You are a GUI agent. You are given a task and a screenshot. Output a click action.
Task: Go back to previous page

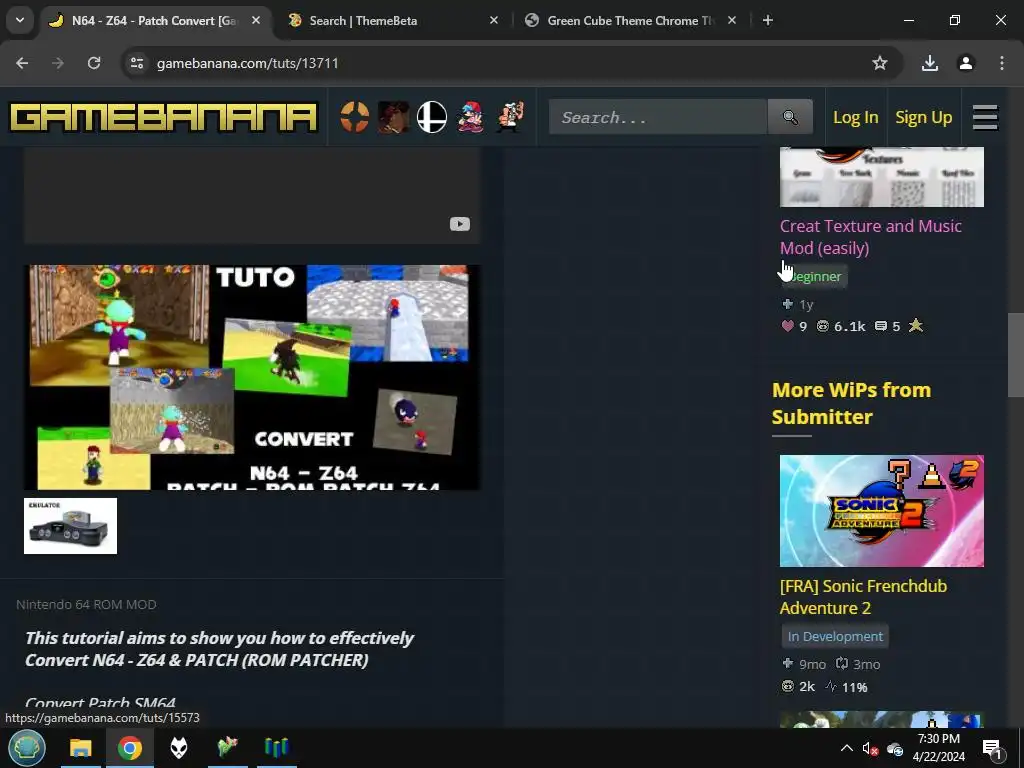pyautogui.click(x=22, y=63)
